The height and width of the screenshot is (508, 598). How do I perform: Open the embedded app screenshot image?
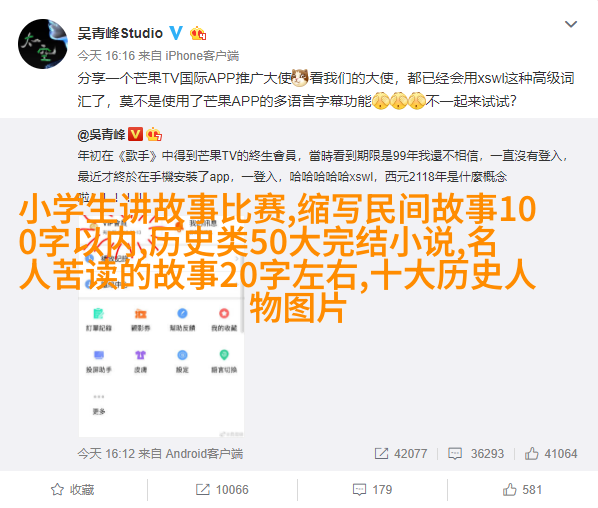[161, 315]
